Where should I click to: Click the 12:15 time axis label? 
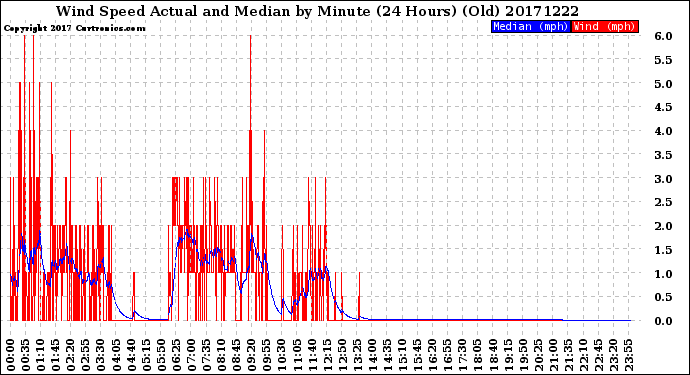[327, 355]
